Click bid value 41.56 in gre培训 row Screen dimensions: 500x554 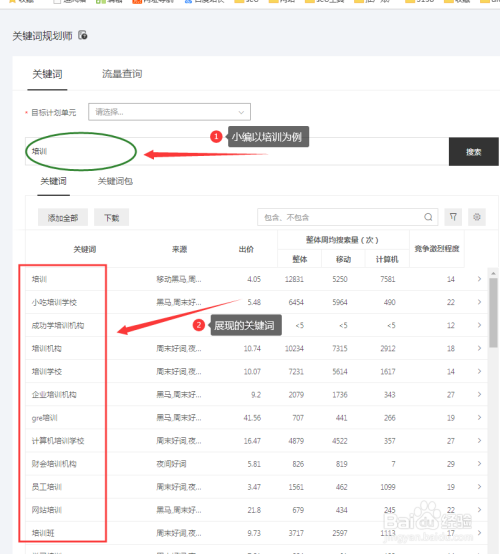click(252, 418)
